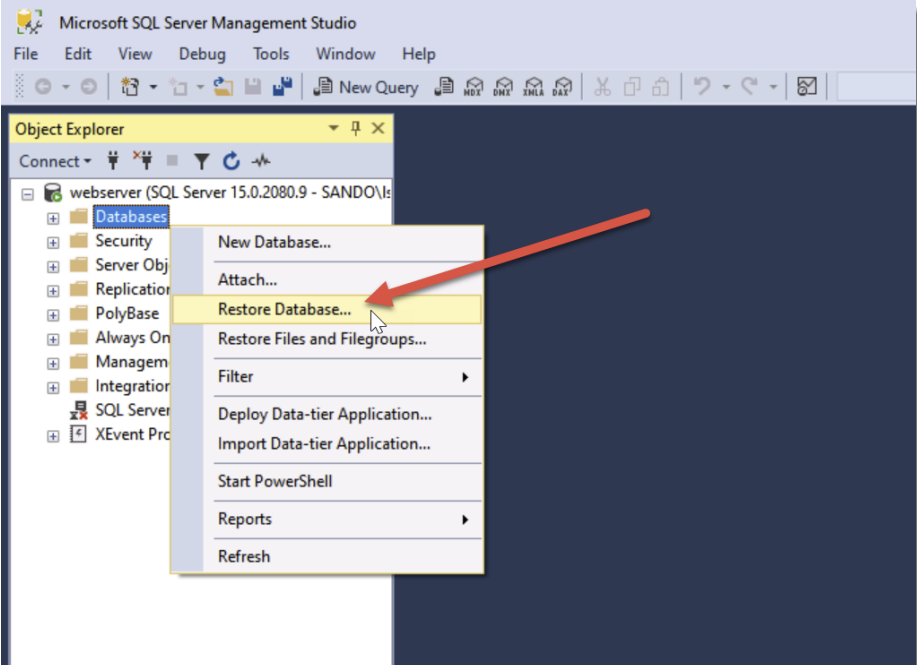Expand the Always On folder node
This screenshot has height=665, width=917.
pyautogui.click(x=53, y=339)
